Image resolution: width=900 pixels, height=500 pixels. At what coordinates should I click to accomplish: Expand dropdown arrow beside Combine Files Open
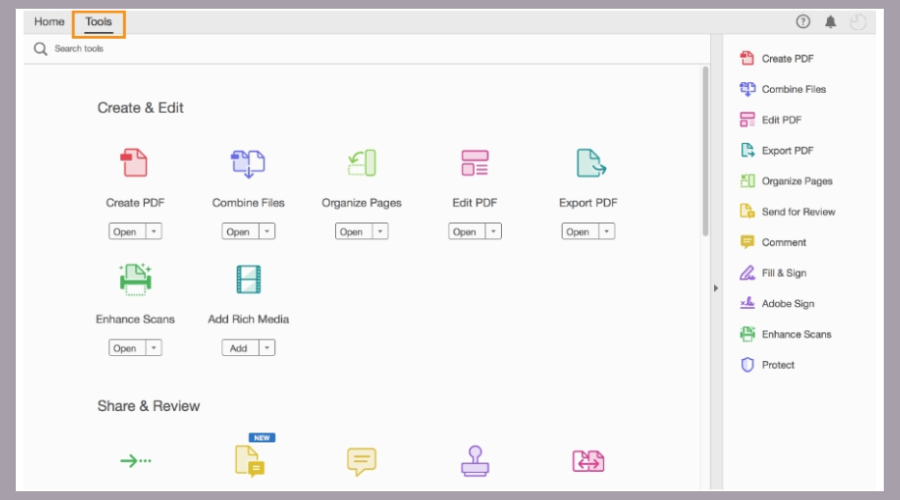(x=267, y=231)
